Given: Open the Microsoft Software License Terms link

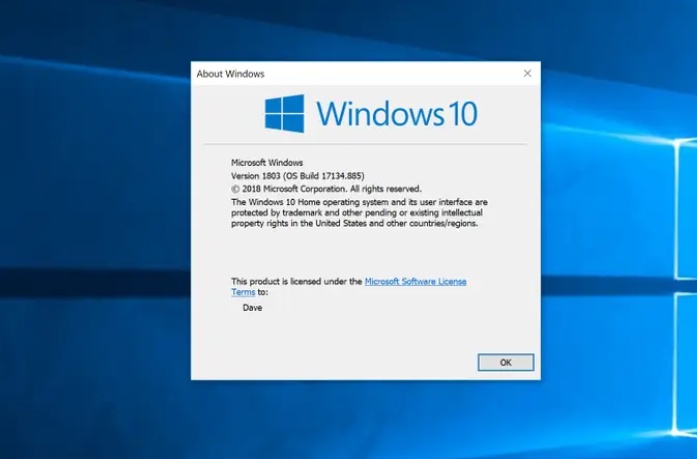Looking at the screenshot, I should (415, 281).
